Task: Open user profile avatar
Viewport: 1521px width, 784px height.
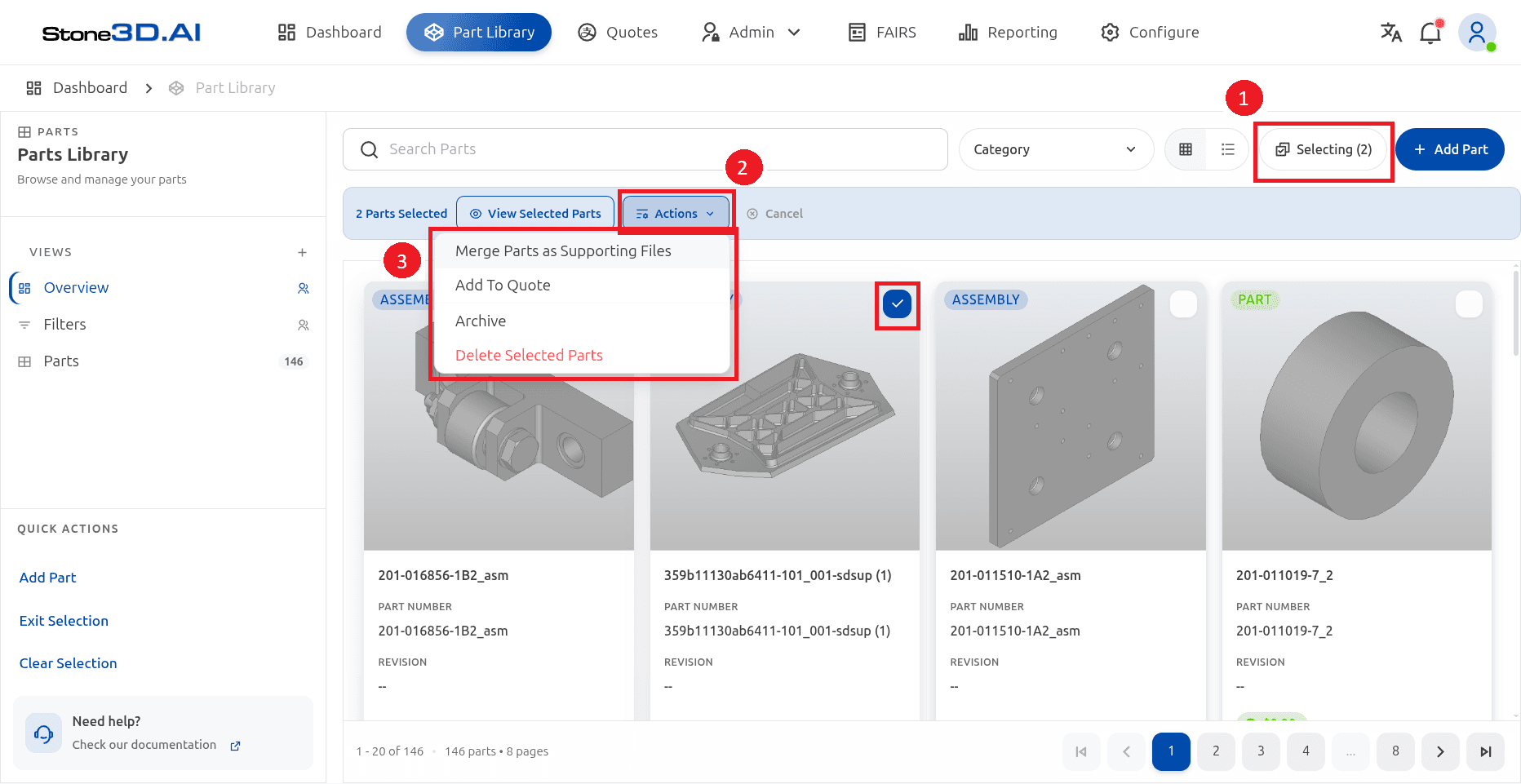Action: (x=1477, y=33)
